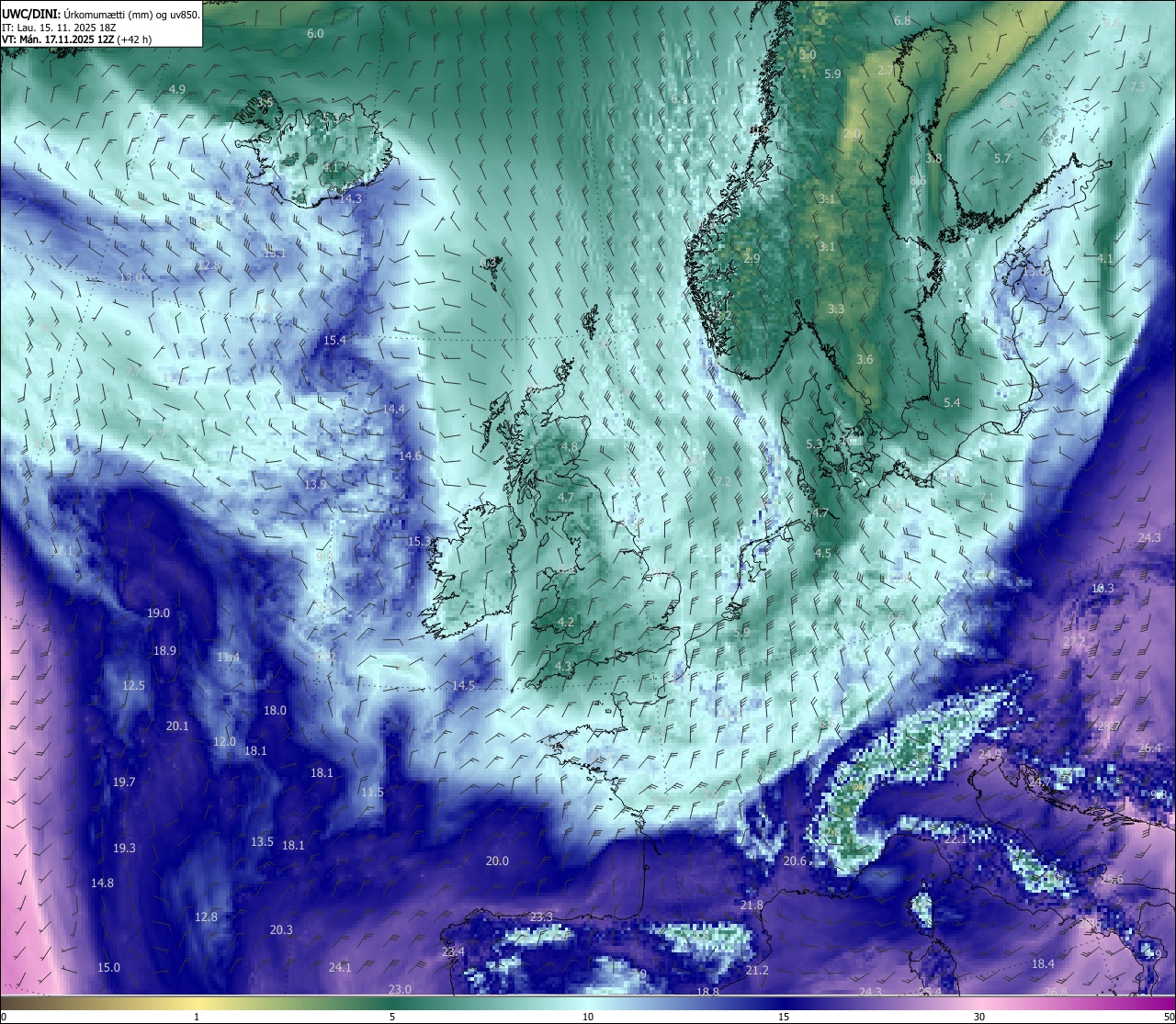Click the 20.0 value in Bay of Biscay
This screenshot has height=1024, width=1176.
[497, 861]
